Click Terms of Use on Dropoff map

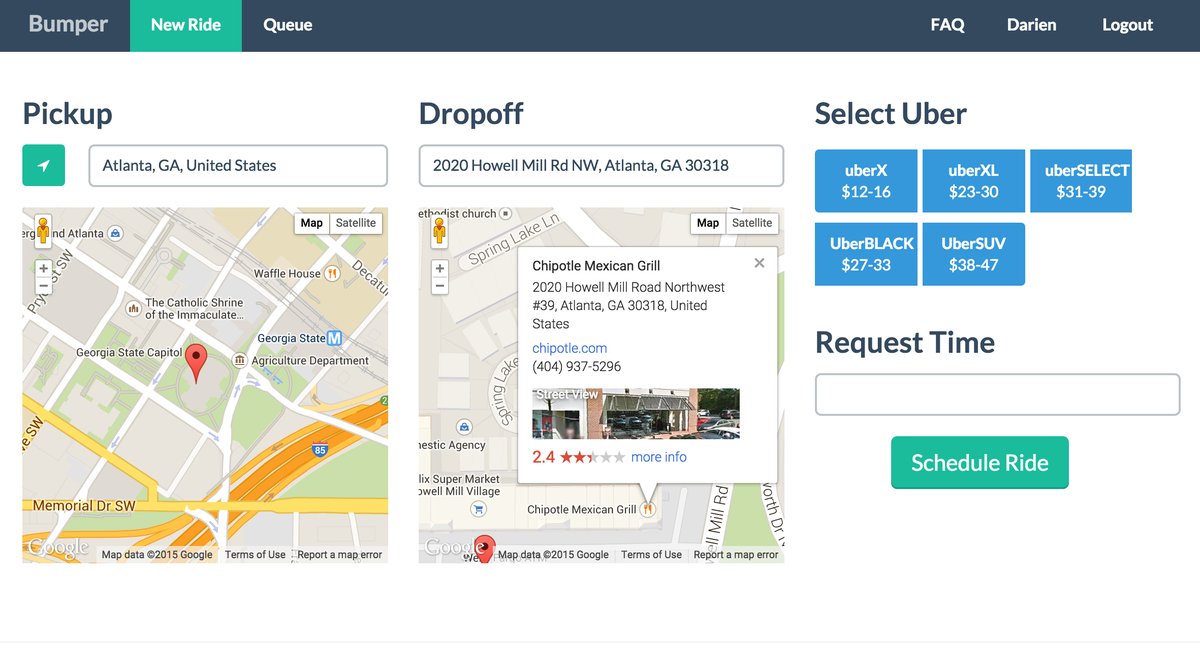651,555
